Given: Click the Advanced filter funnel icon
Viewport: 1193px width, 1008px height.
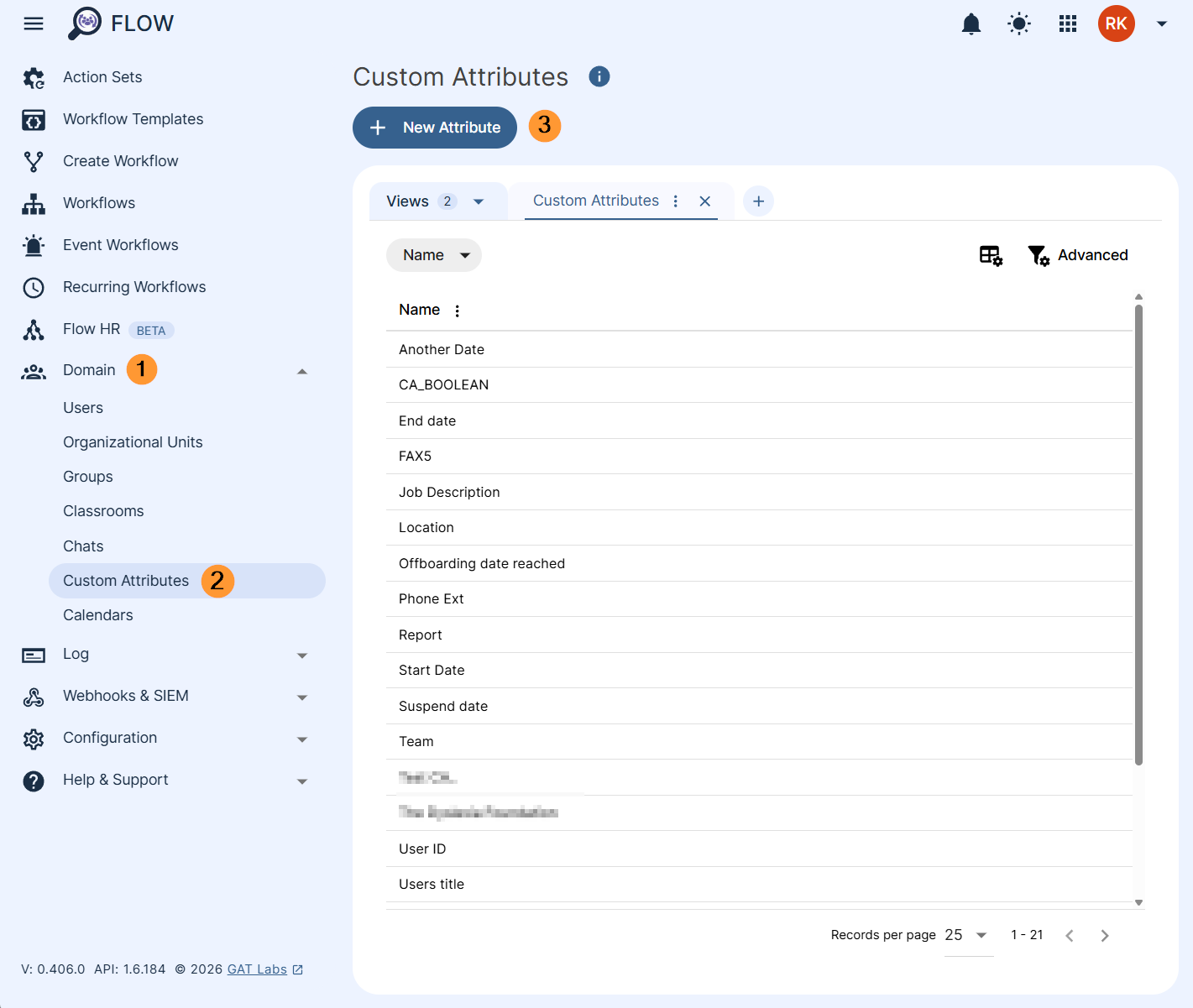Looking at the screenshot, I should [x=1038, y=255].
